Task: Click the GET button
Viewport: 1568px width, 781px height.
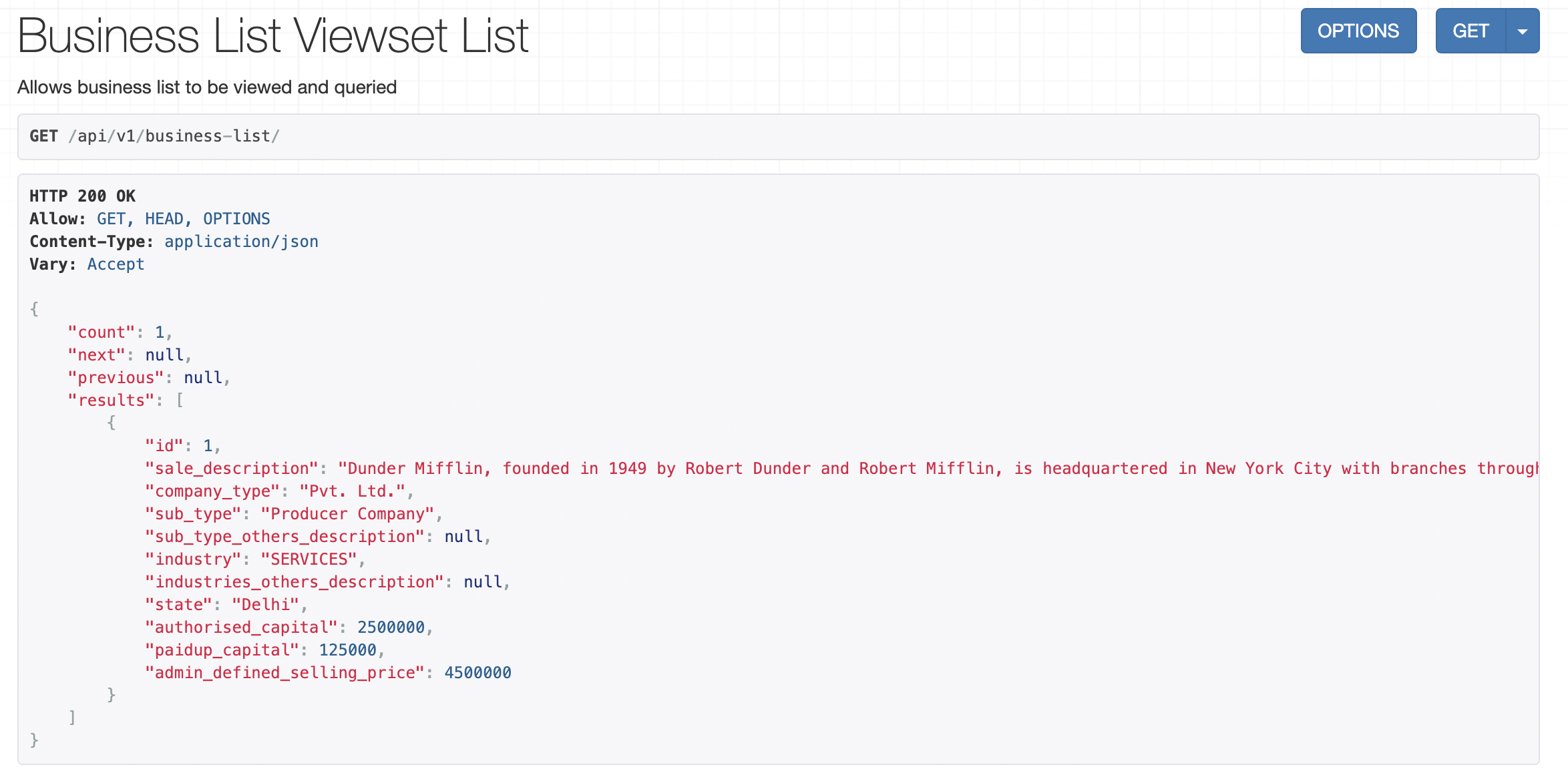Action: [x=1470, y=31]
